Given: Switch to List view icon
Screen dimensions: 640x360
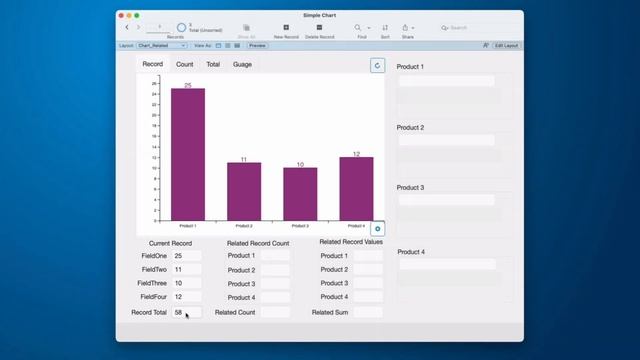Looking at the screenshot, I should [x=228, y=46].
